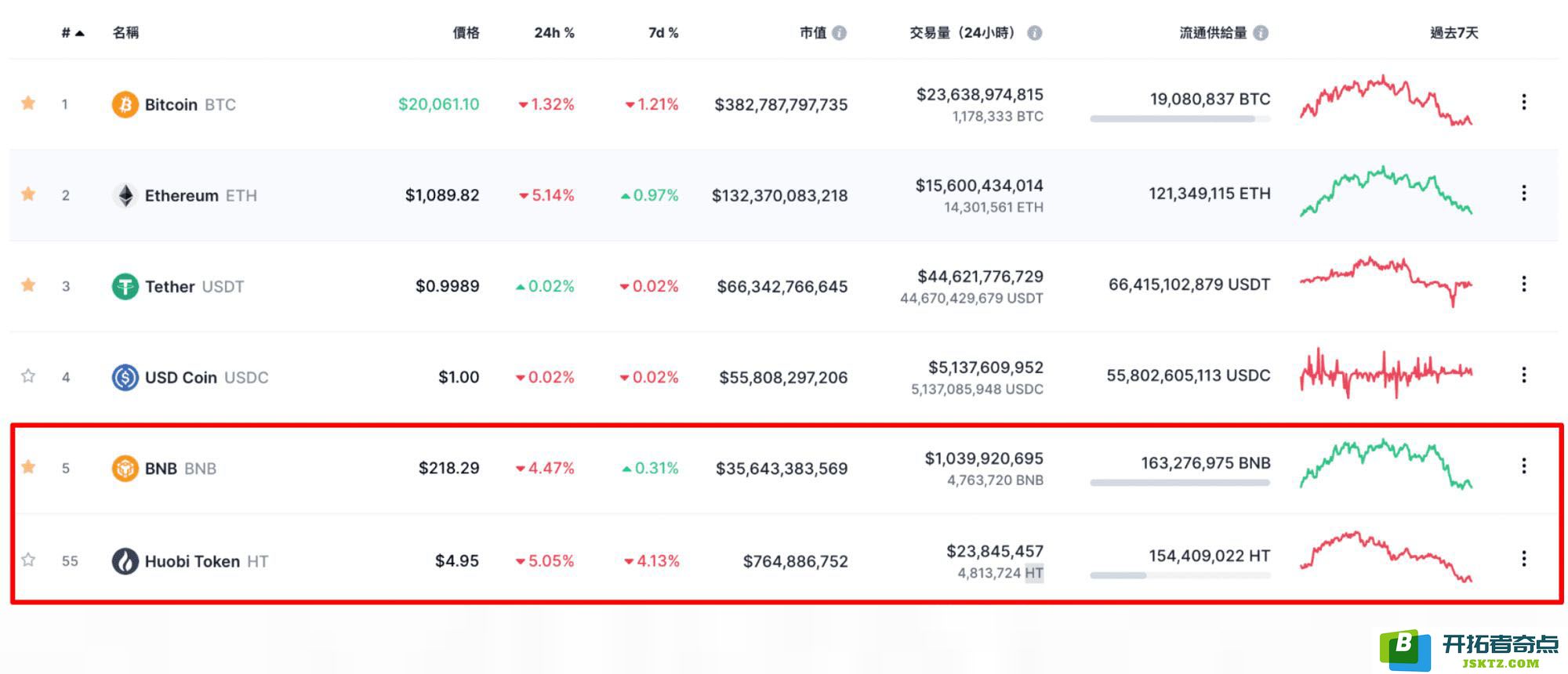The image size is (1568, 674).
Task: Toggle the Tether watchlist star
Action: coord(28,284)
